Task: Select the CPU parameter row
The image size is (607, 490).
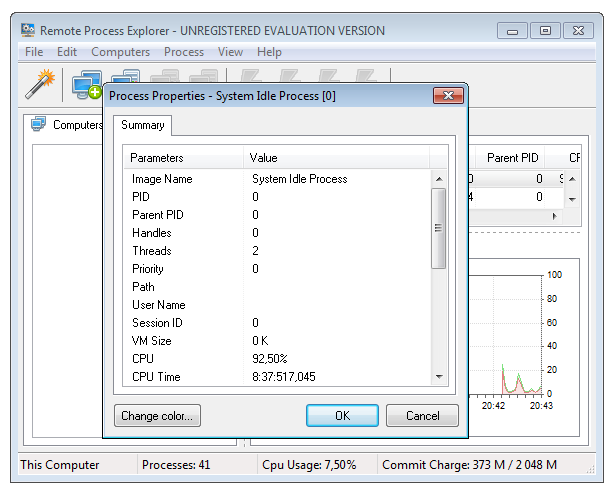Action: click(278, 359)
